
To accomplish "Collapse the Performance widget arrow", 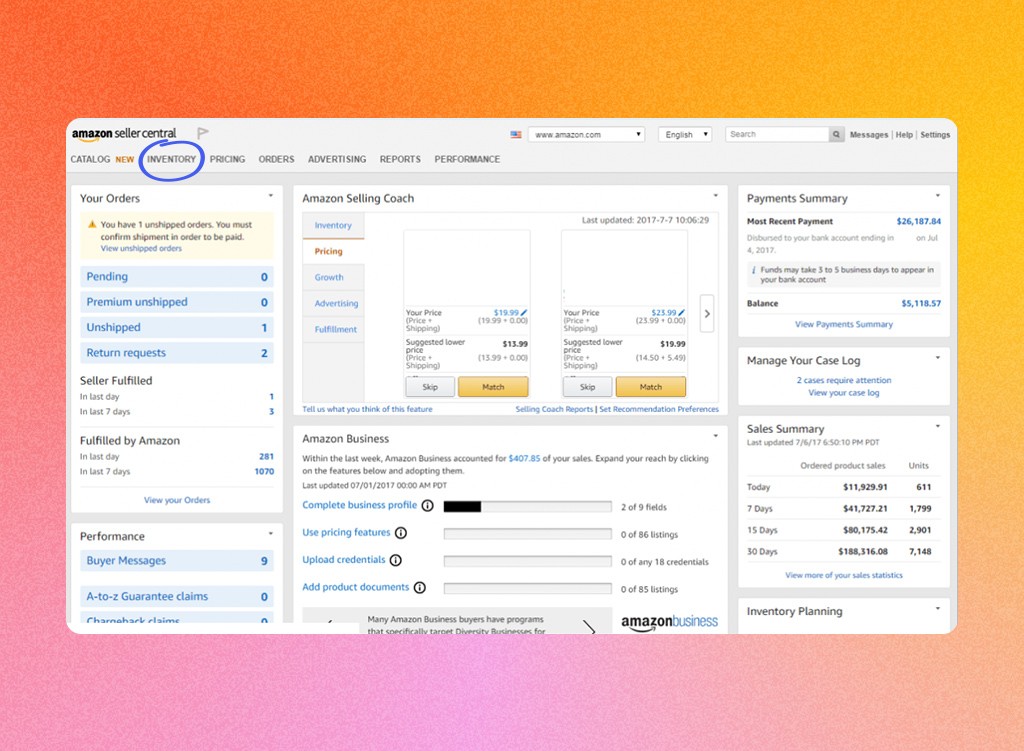I will [270, 534].
